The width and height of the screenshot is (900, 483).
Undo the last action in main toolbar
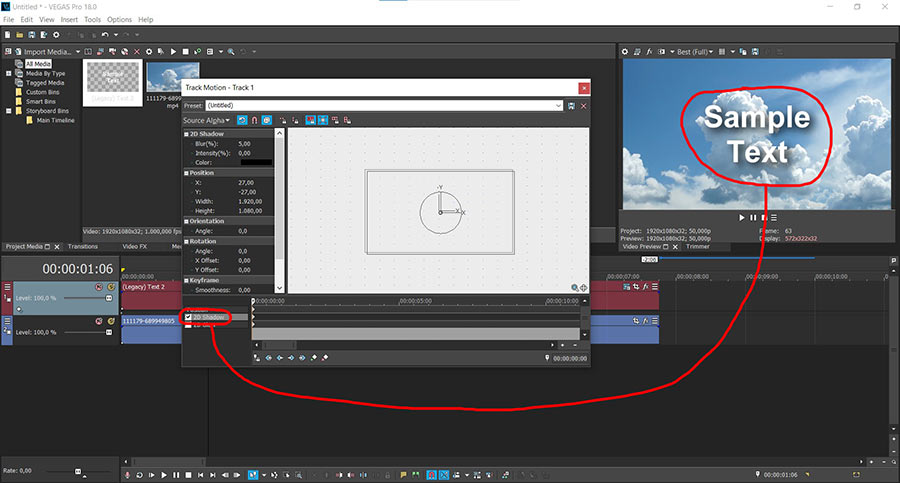(105, 35)
